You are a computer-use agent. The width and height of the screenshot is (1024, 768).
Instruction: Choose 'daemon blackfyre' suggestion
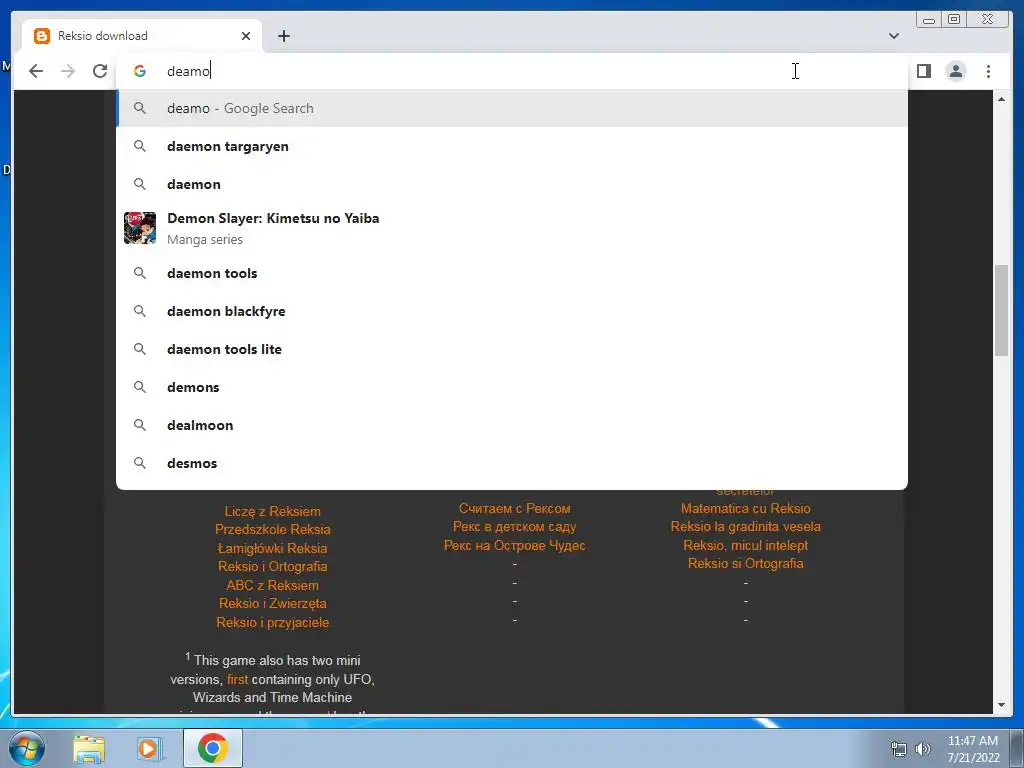512,311
